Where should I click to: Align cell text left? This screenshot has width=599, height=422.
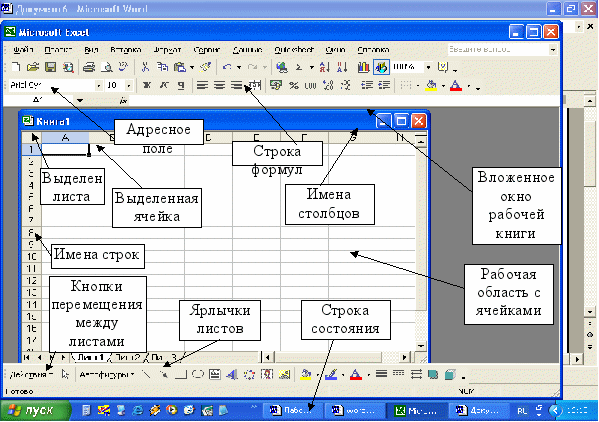pyautogui.click(x=202, y=85)
